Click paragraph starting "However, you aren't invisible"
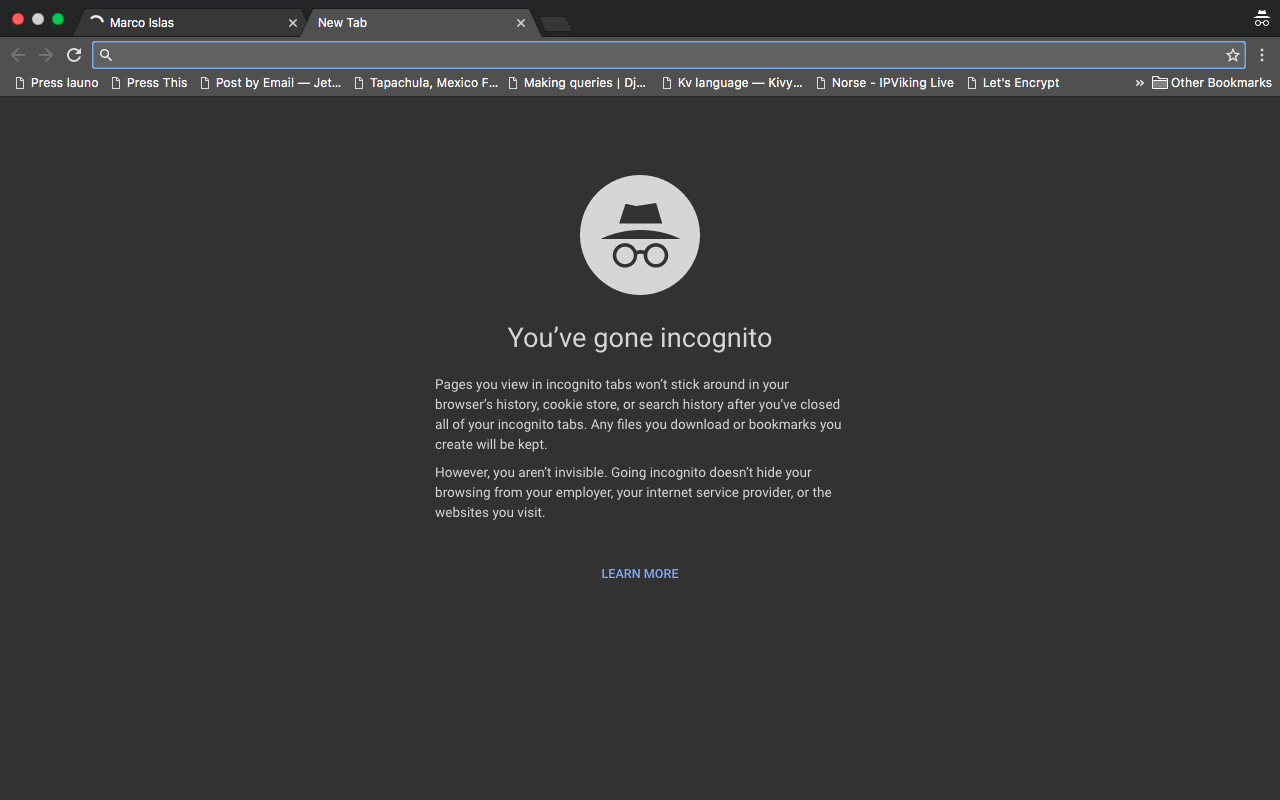 click(x=633, y=492)
